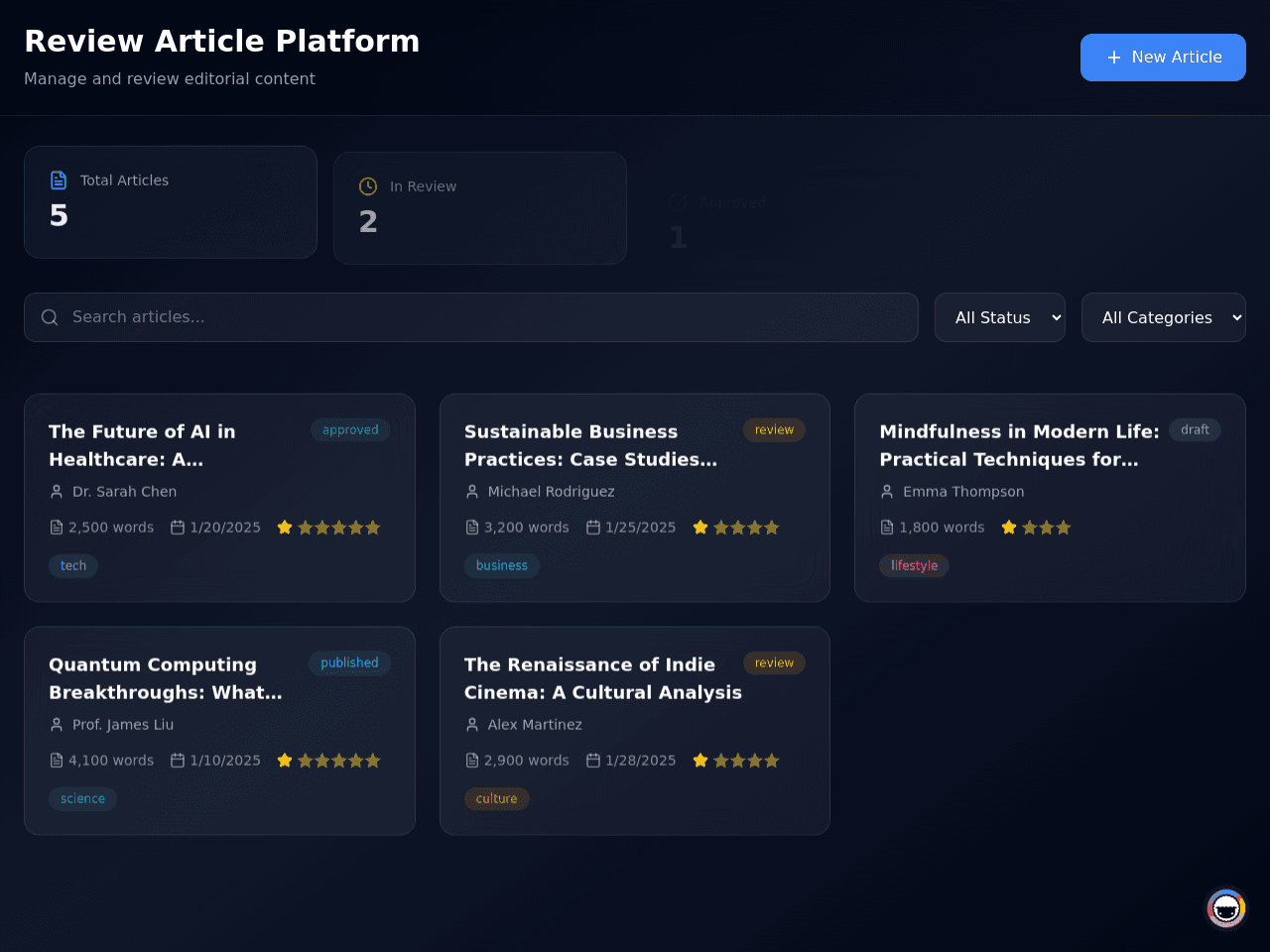Click the approved status badge
The height and width of the screenshot is (952, 1270).
pos(350,430)
